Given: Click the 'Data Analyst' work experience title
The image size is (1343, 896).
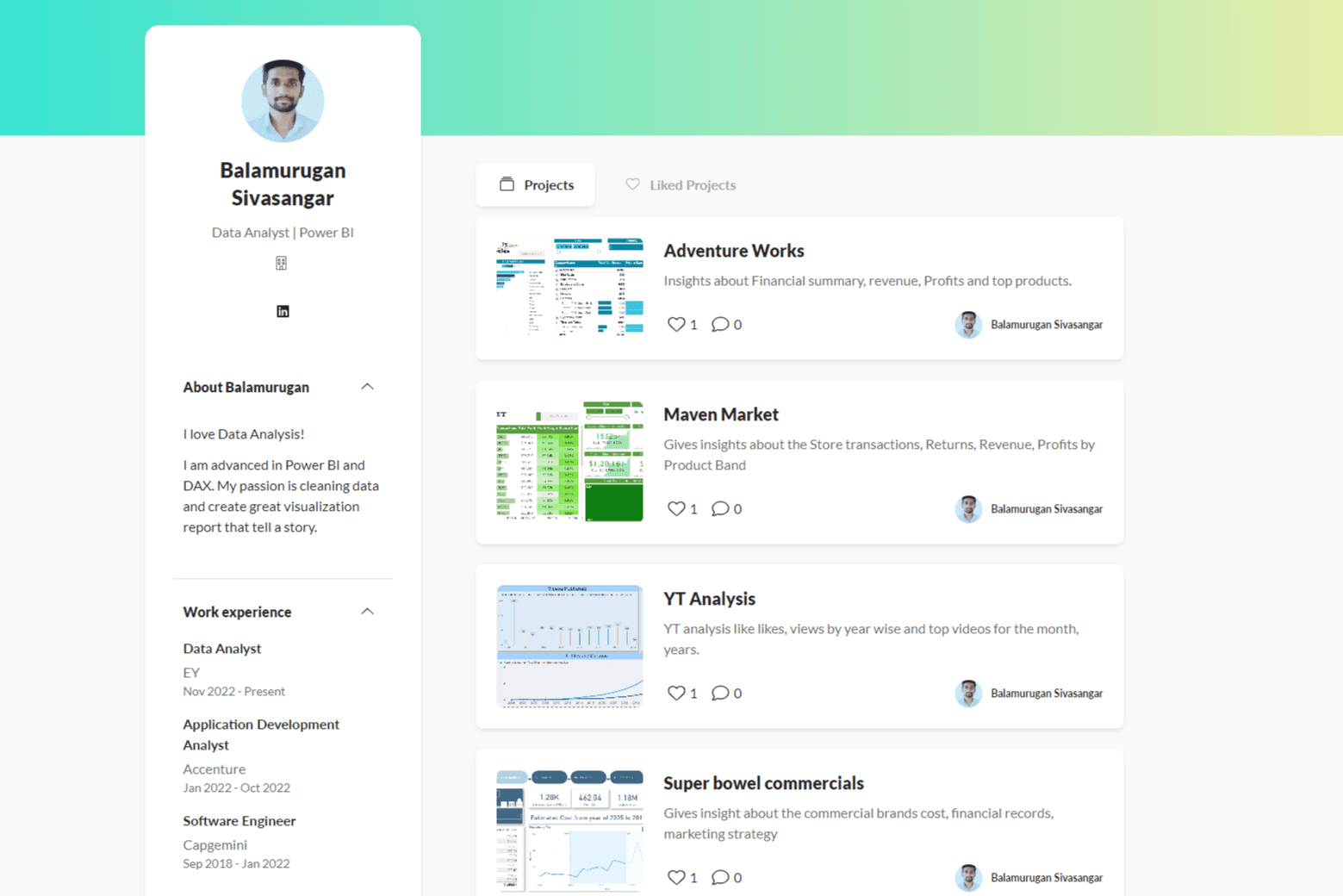Looking at the screenshot, I should coord(221,649).
